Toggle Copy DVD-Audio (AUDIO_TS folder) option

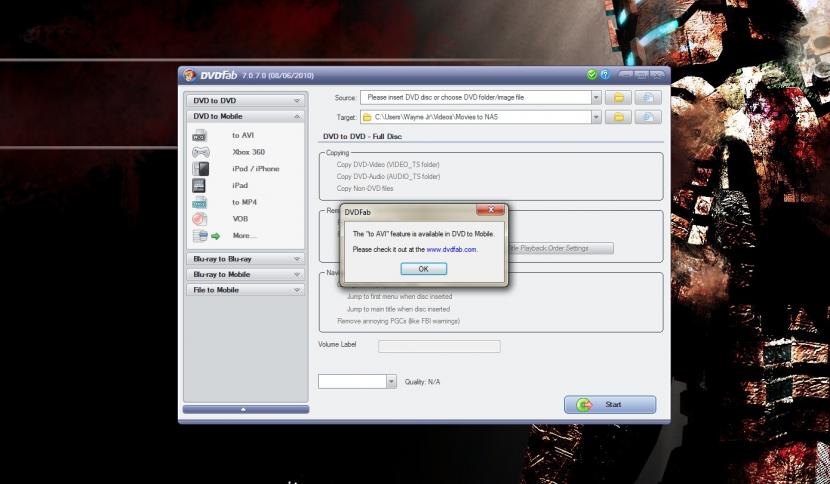point(388,177)
